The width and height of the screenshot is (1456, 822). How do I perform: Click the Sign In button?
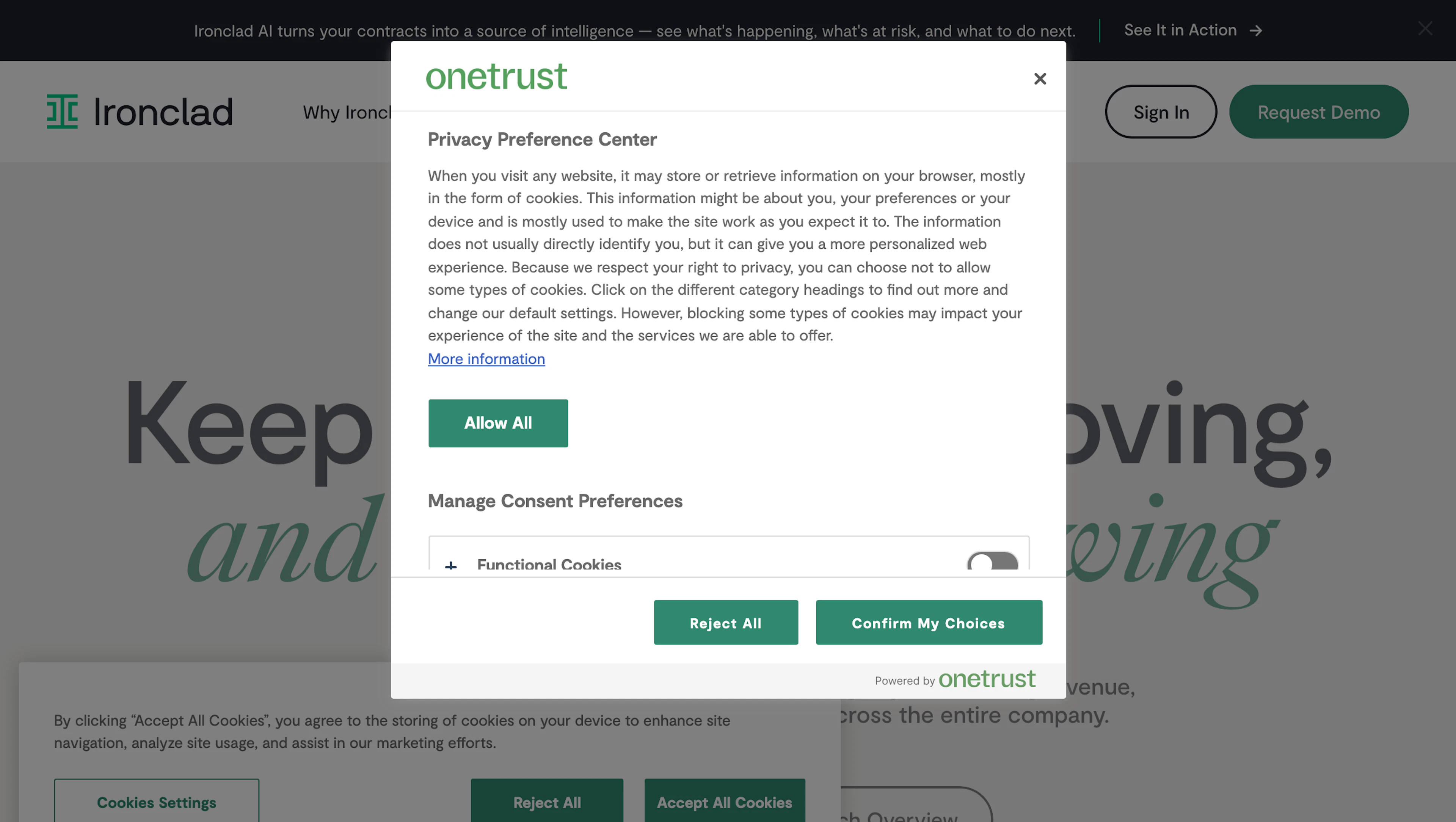coord(1161,111)
